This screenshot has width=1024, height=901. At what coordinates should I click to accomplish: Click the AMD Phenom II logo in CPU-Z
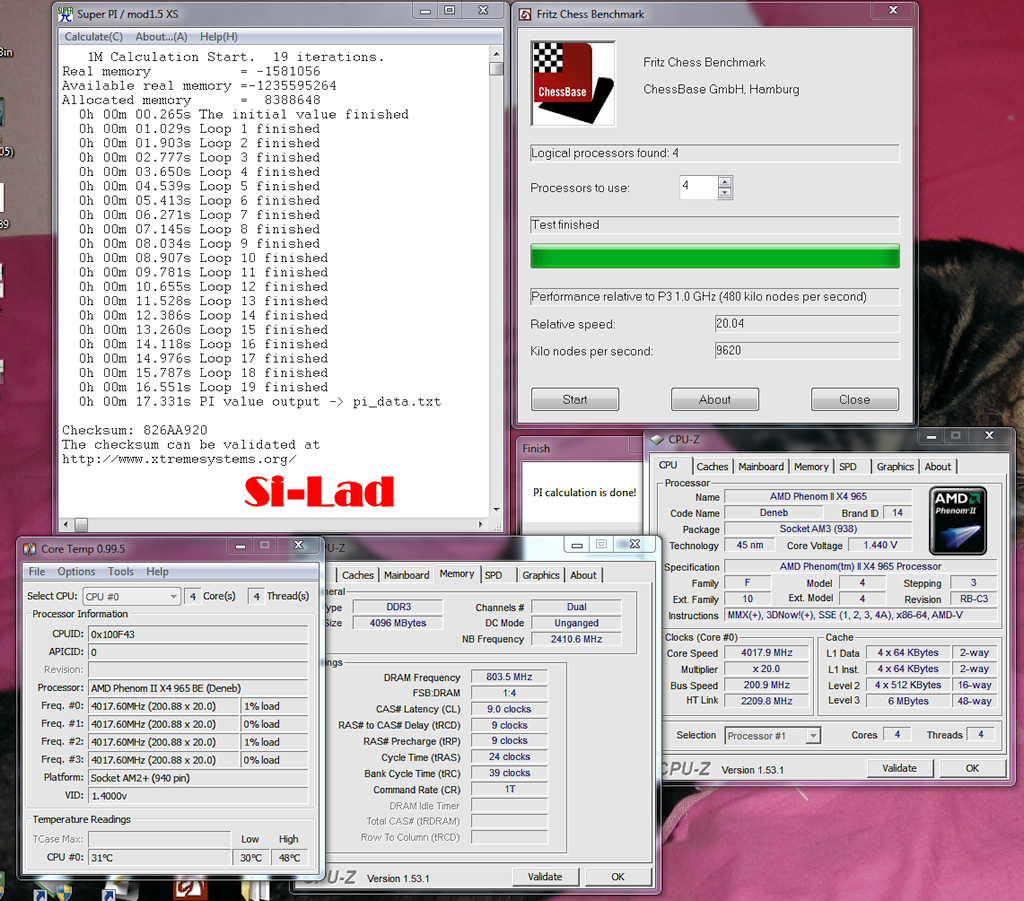[958, 521]
